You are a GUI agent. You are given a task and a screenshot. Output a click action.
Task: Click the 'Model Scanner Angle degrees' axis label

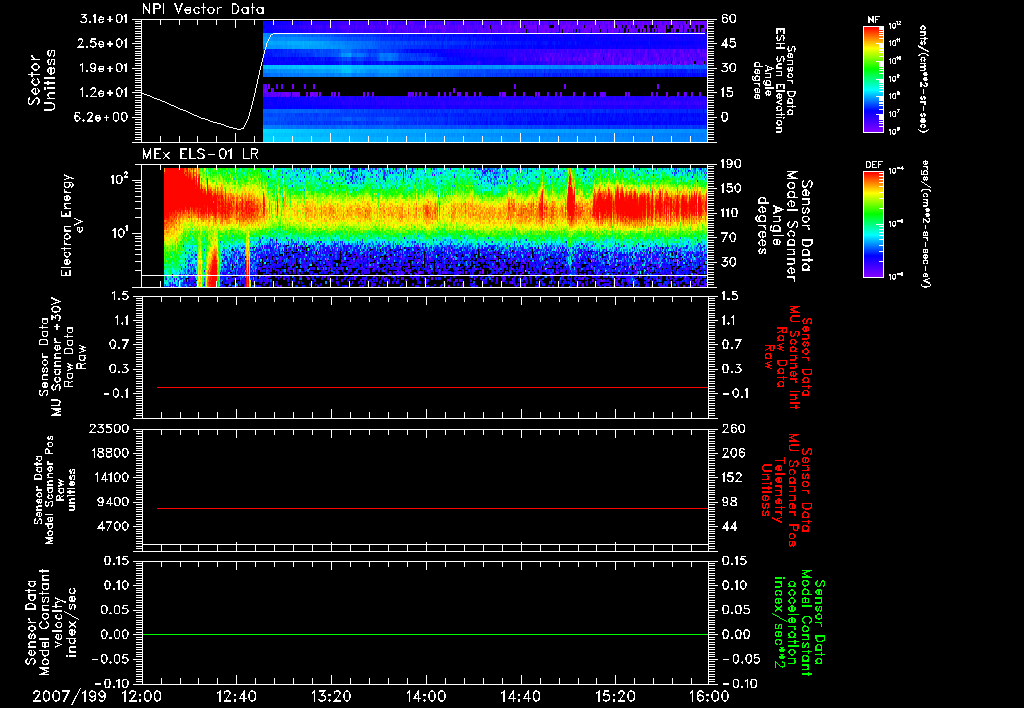coord(784,227)
